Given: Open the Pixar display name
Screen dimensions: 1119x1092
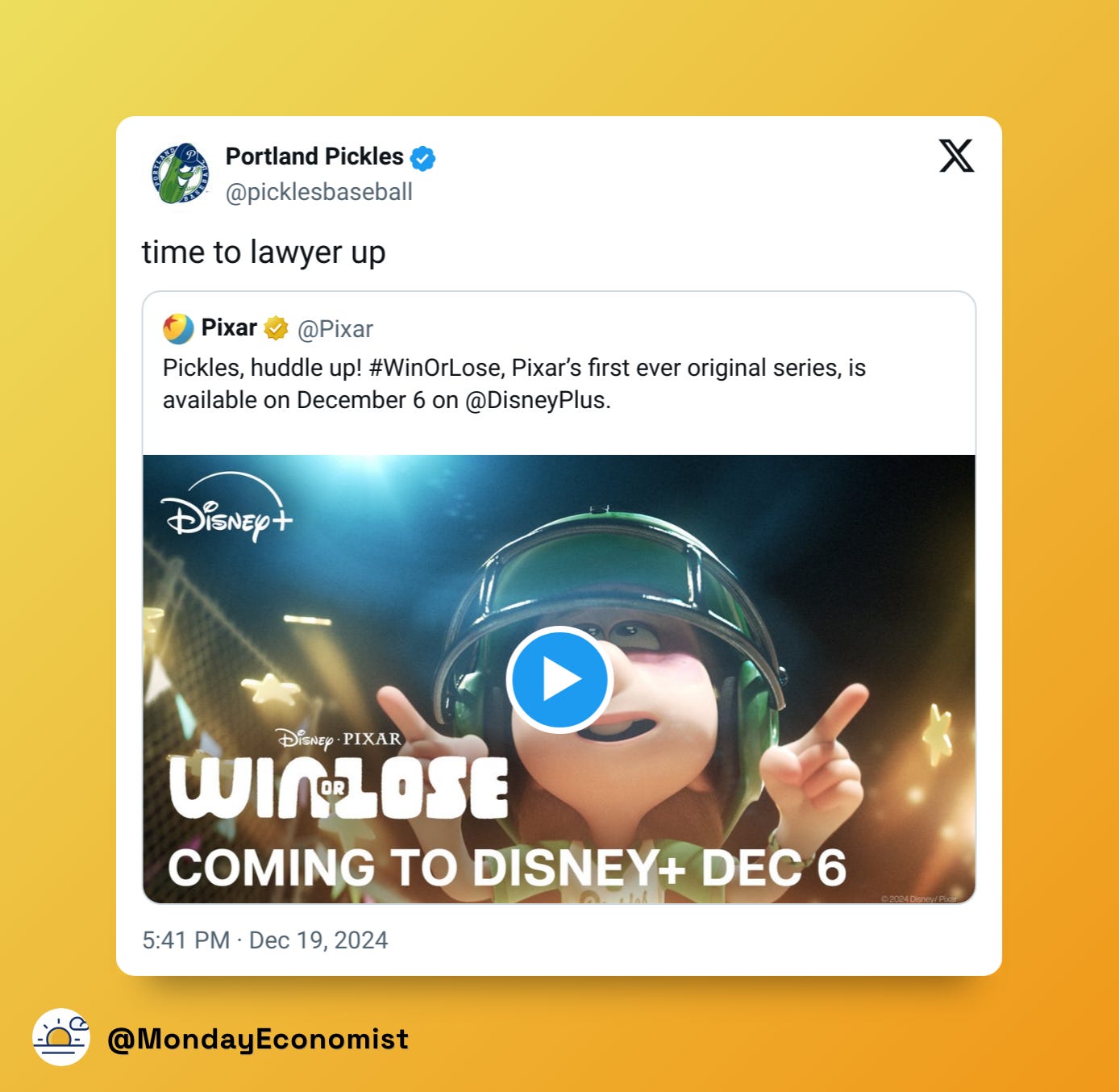Looking at the screenshot, I should click(229, 327).
